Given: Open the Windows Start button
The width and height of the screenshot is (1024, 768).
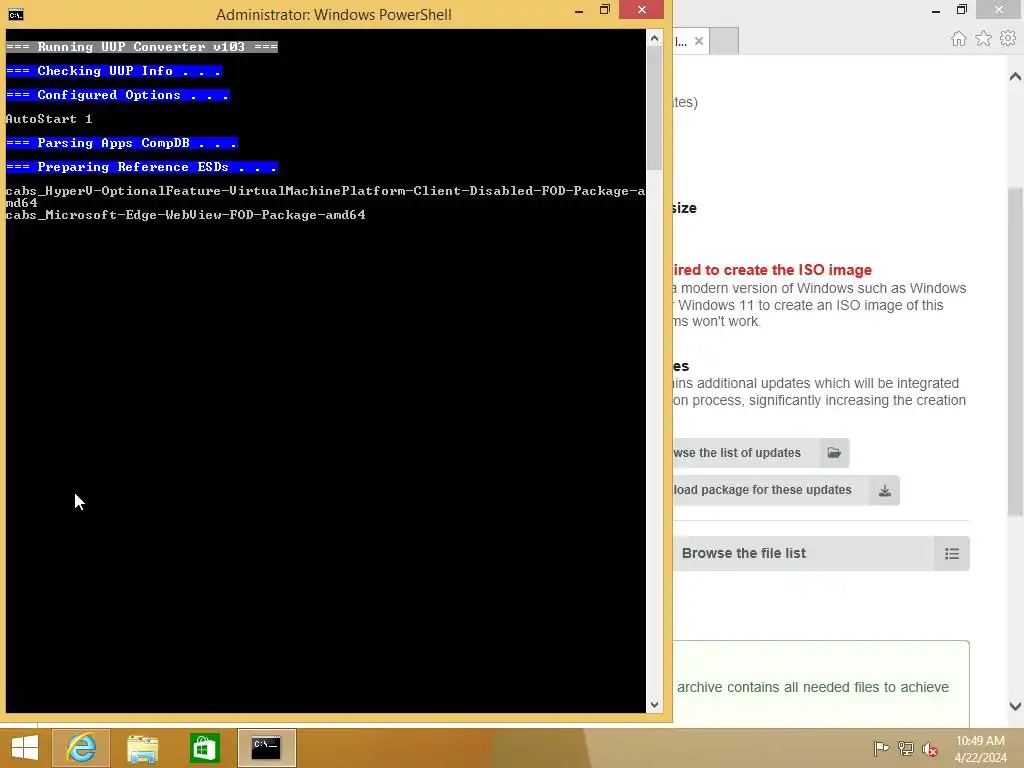Looking at the screenshot, I should coord(25,748).
